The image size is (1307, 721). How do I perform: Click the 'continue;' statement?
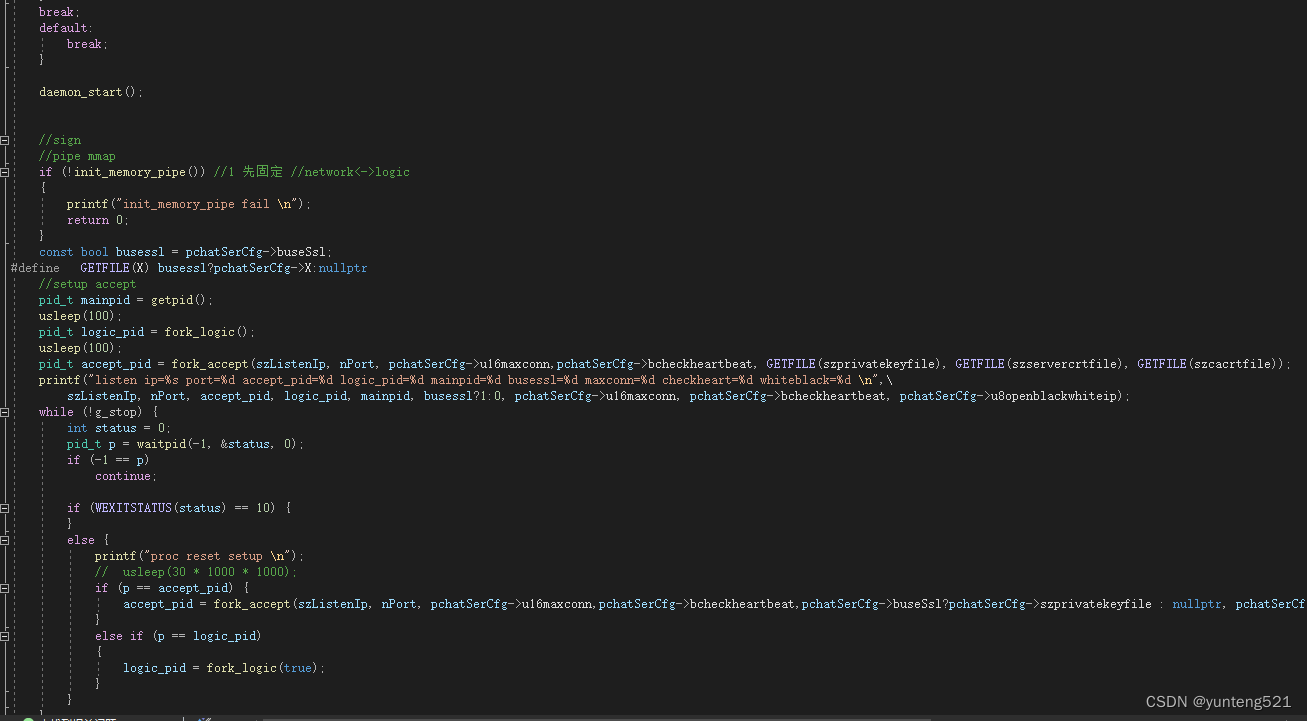tap(126, 476)
